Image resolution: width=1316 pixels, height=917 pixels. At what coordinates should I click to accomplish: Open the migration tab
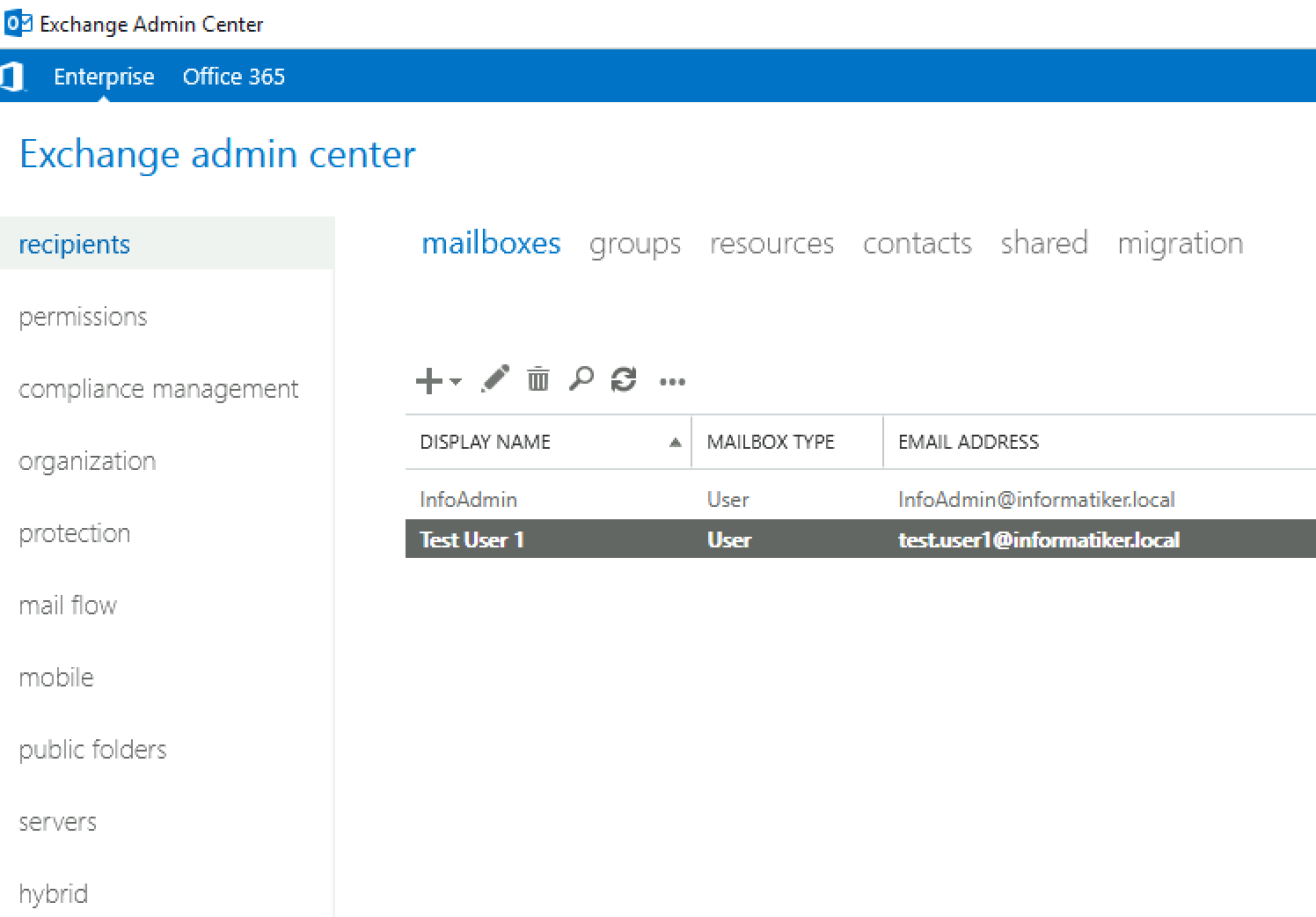point(1181,244)
